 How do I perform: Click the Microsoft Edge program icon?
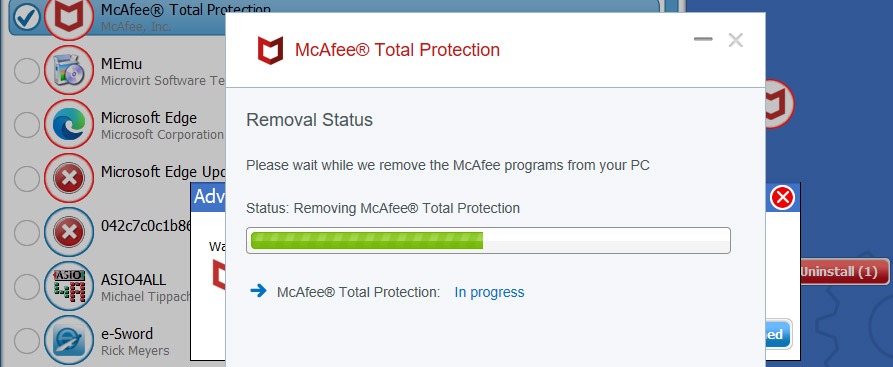[x=68, y=124]
